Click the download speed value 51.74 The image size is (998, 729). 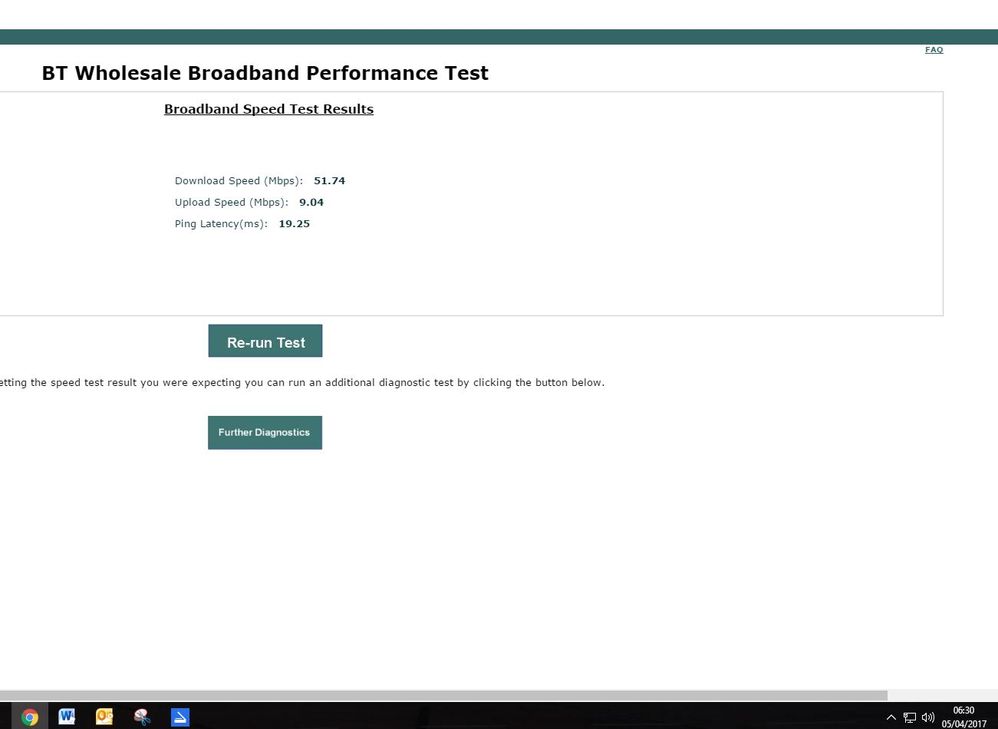point(330,181)
